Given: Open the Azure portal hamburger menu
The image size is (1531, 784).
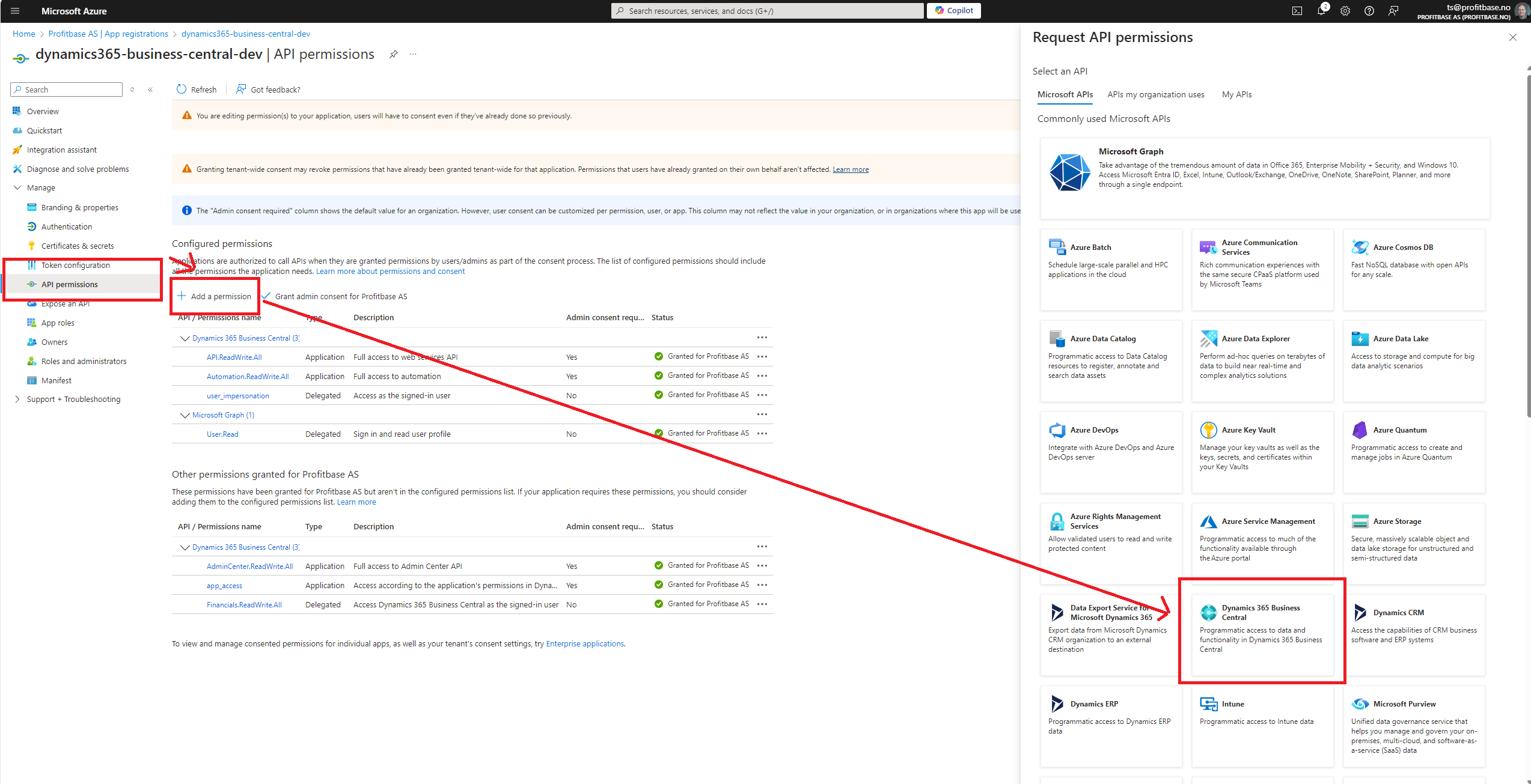Looking at the screenshot, I should point(15,11).
